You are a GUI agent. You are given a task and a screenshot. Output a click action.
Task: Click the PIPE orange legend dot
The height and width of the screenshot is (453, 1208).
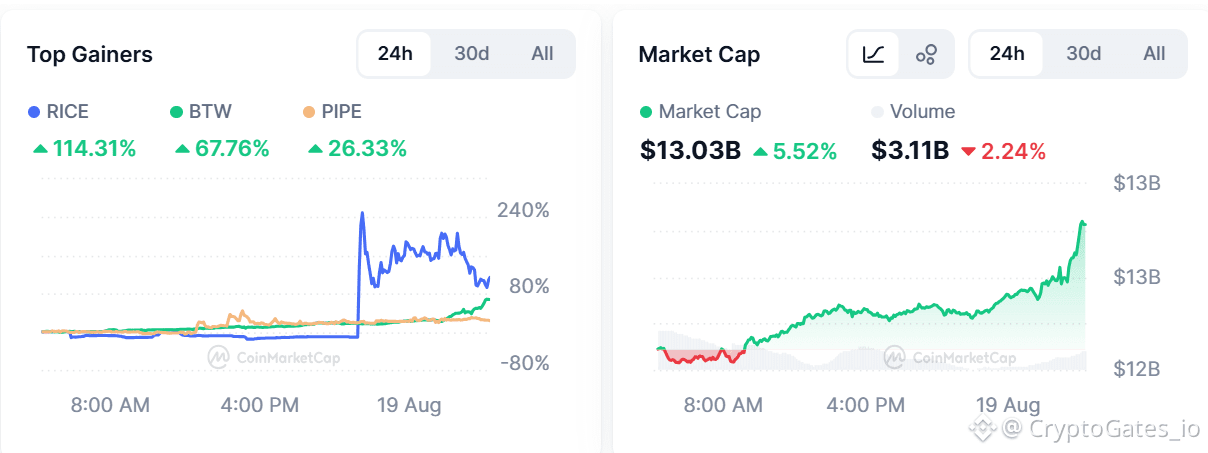310,112
